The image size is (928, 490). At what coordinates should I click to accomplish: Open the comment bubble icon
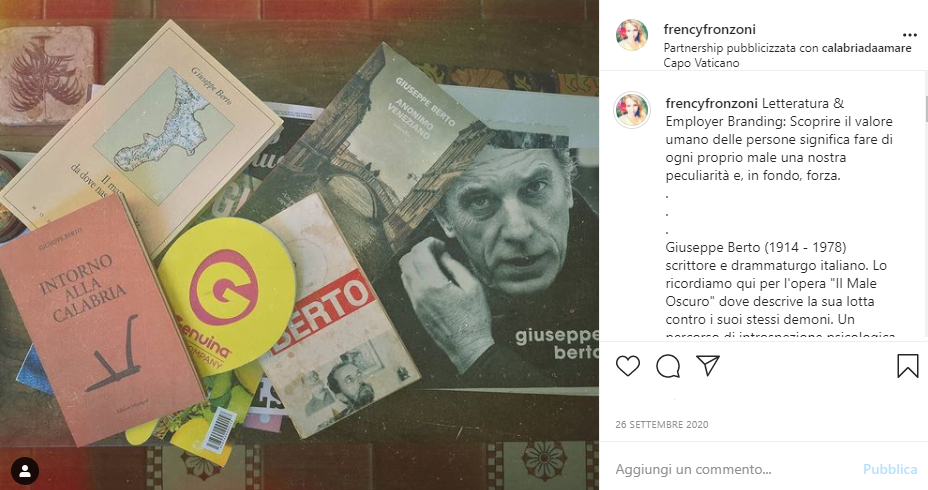(668, 366)
